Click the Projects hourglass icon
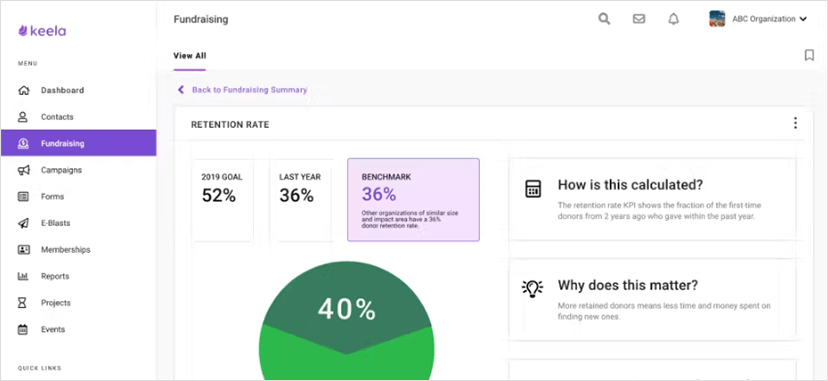The image size is (828, 381). [x=22, y=303]
